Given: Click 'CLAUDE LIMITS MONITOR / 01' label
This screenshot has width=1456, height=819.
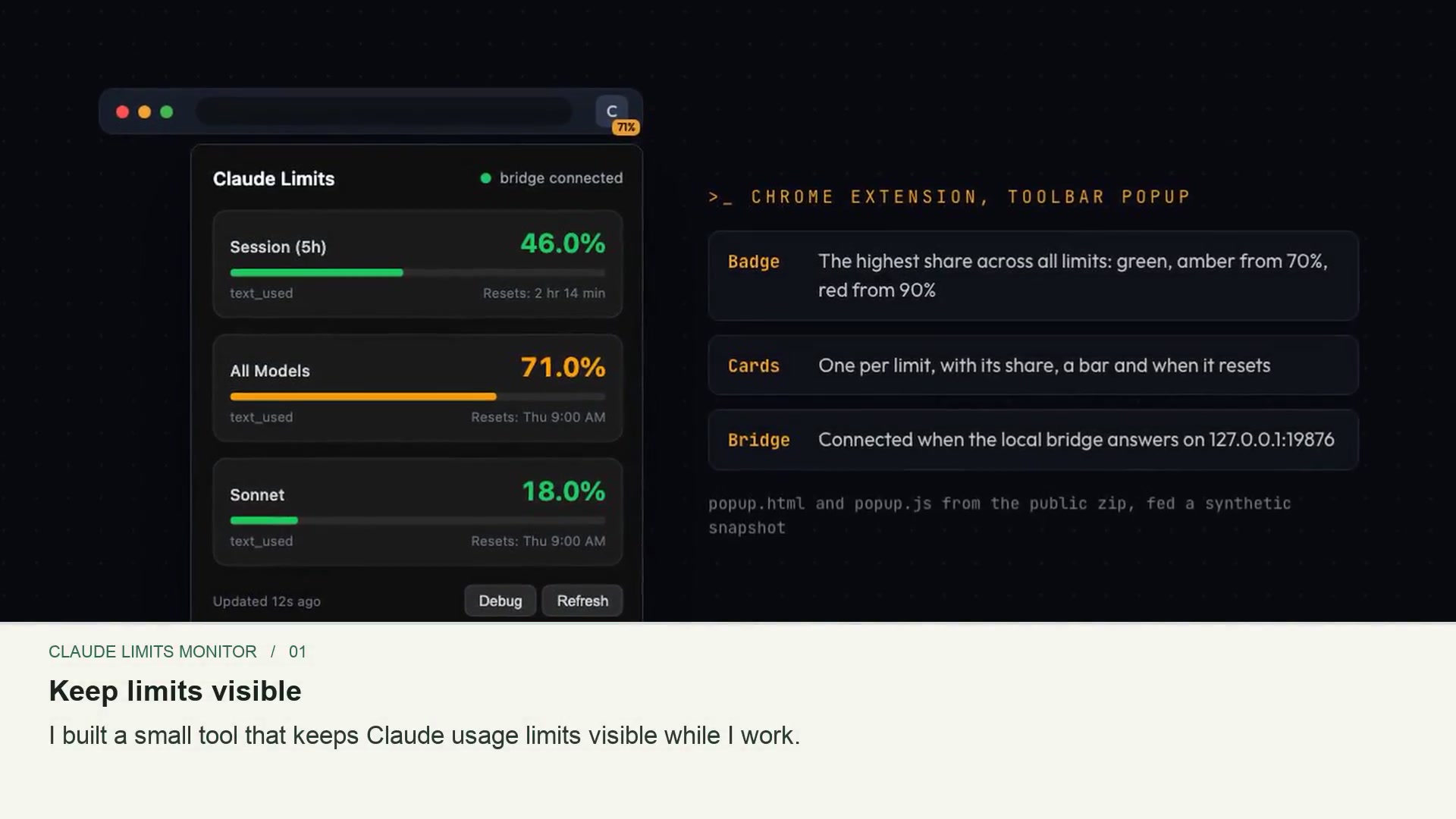Looking at the screenshot, I should click(x=177, y=652).
